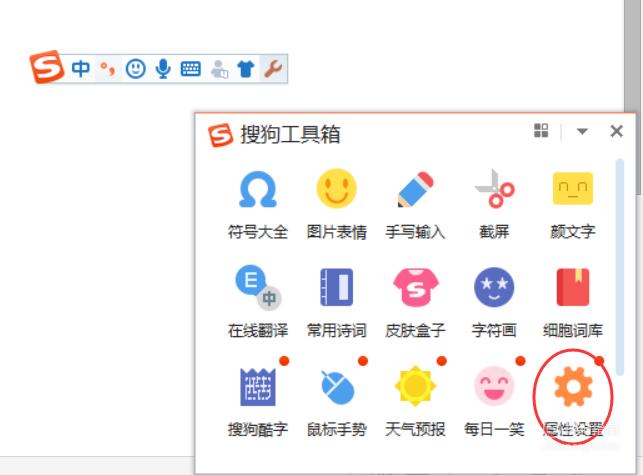This screenshot has height=475, width=643.
Task: Open emoji smiley face on input toolbar
Action: point(135,69)
